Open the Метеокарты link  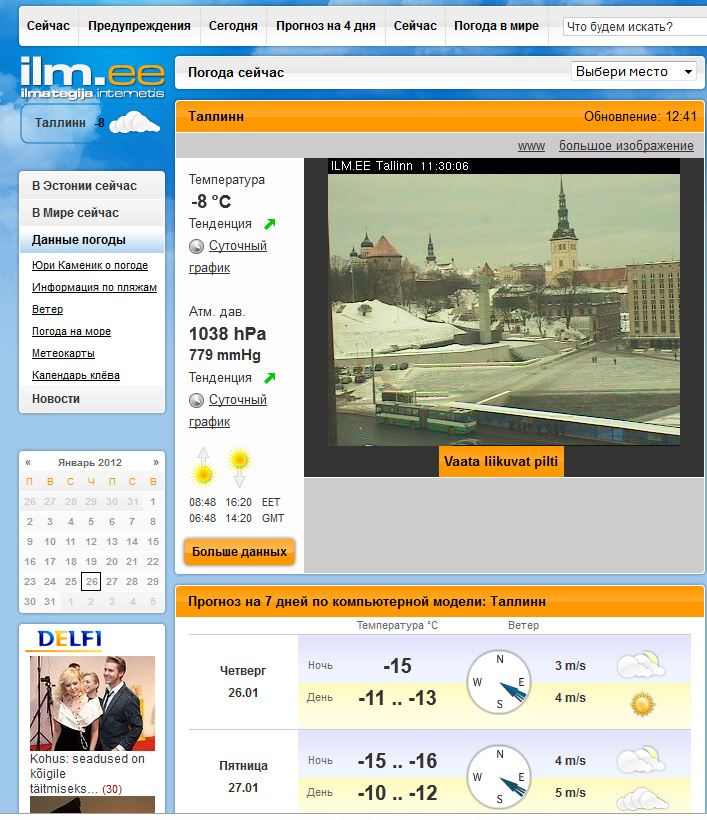[x=63, y=353]
